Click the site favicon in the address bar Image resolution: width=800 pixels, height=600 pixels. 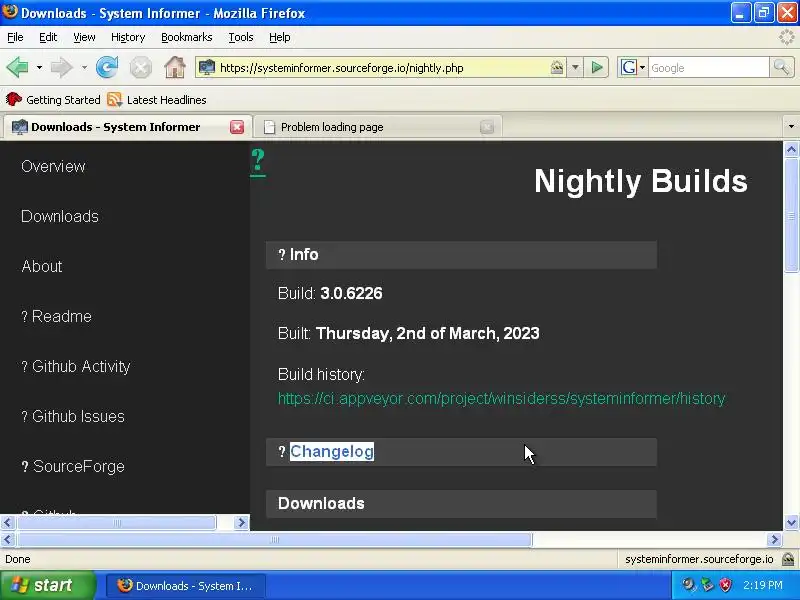pyautogui.click(x=207, y=67)
